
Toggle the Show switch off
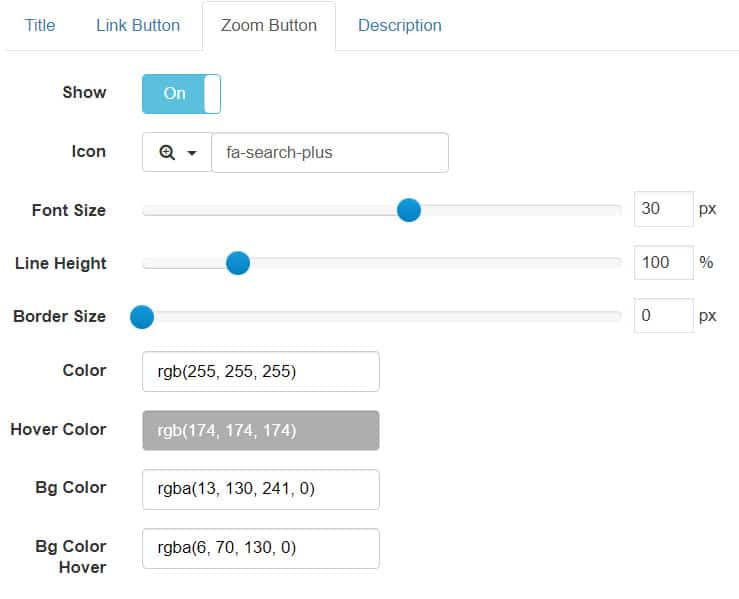click(181, 94)
